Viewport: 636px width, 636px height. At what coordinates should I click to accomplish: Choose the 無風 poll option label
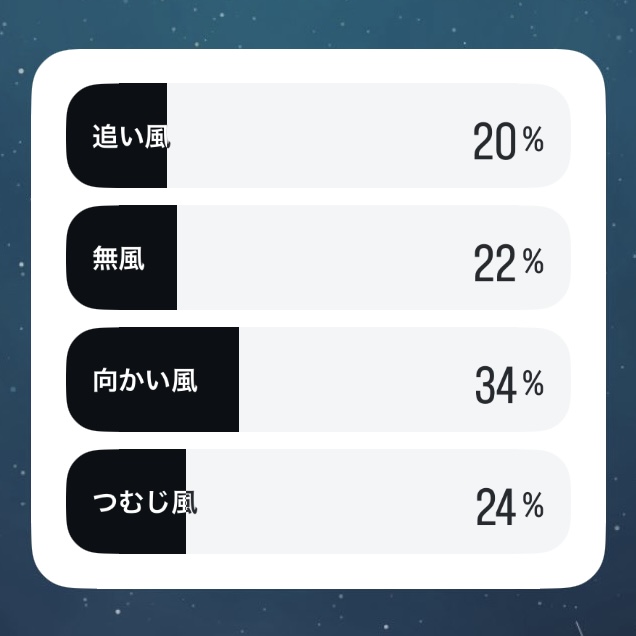(x=118, y=259)
